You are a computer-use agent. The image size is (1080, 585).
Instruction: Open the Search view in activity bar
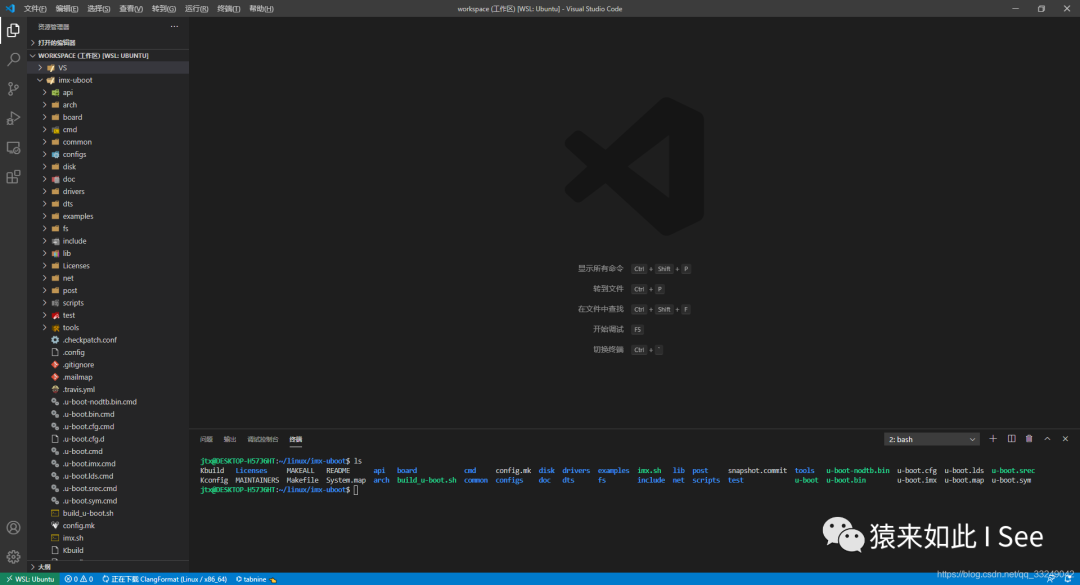pyautogui.click(x=13, y=59)
